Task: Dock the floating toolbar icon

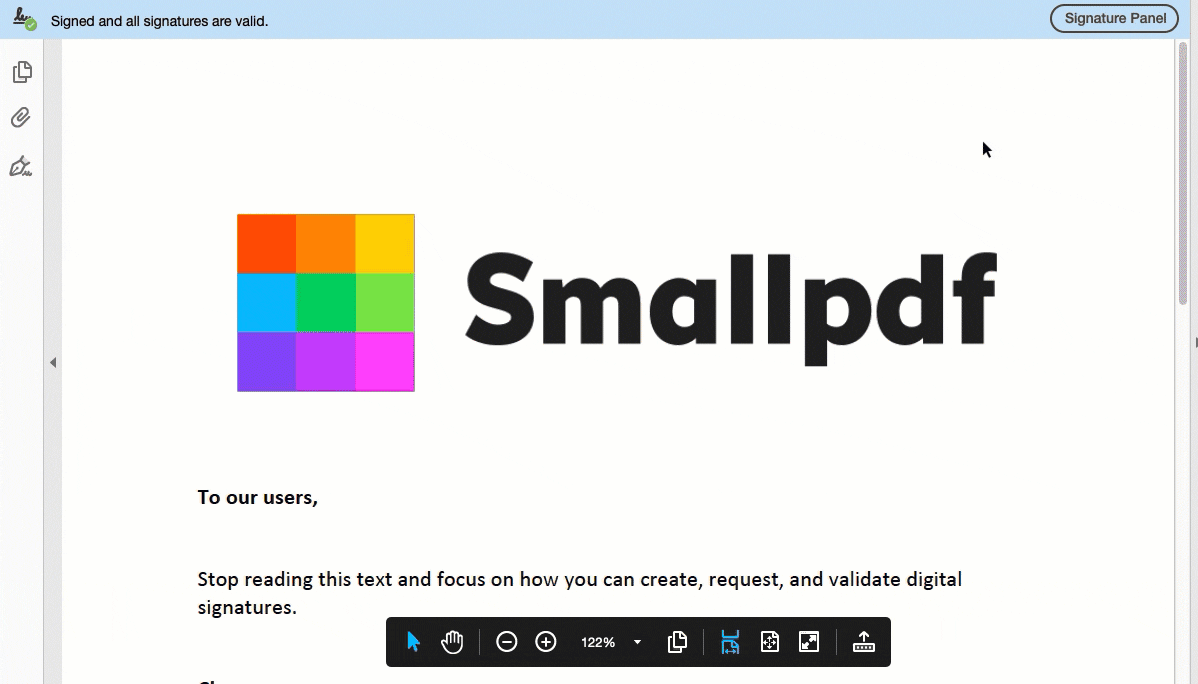Action: 863,642
